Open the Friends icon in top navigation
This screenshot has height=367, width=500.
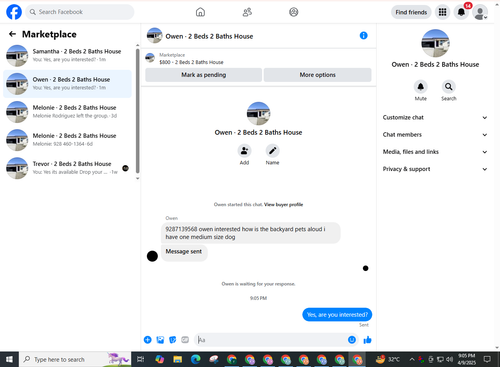(x=247, y=12)
